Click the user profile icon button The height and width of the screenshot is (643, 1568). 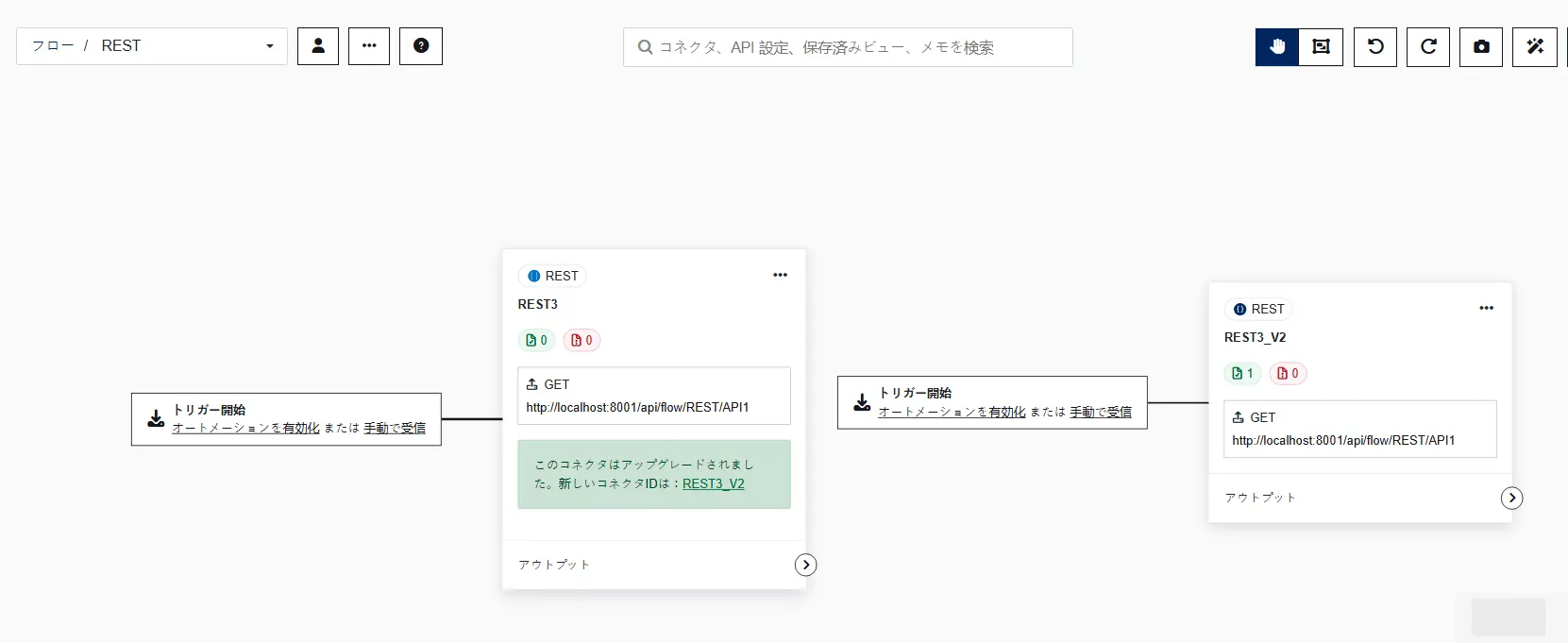pyautogui.click(x=318, y=46)
